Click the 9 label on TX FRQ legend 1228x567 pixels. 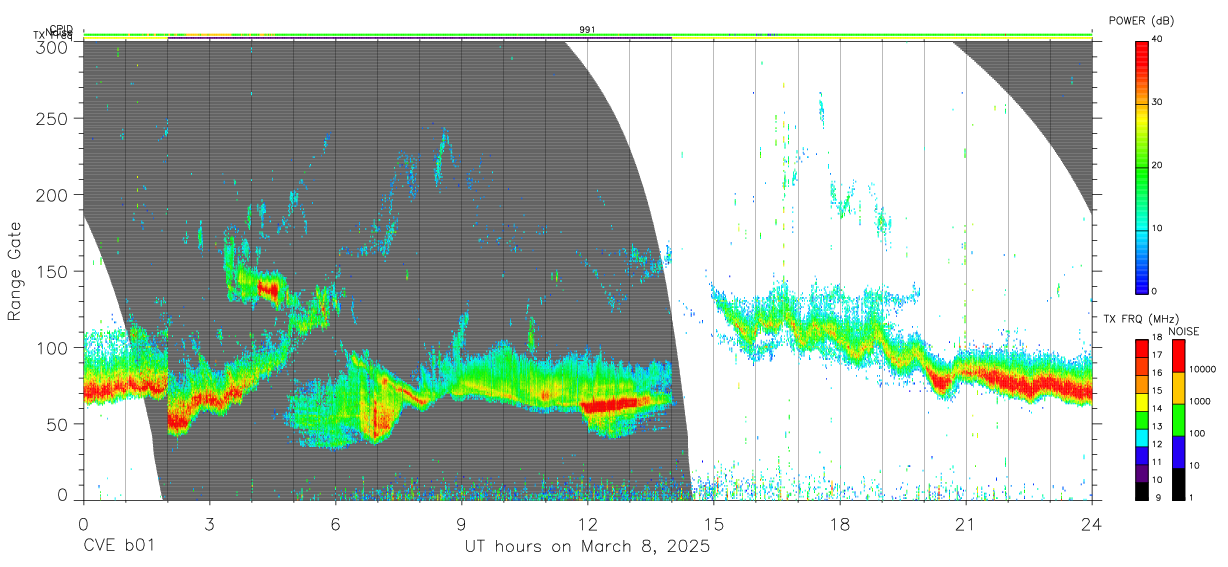tap(1157, 497)
